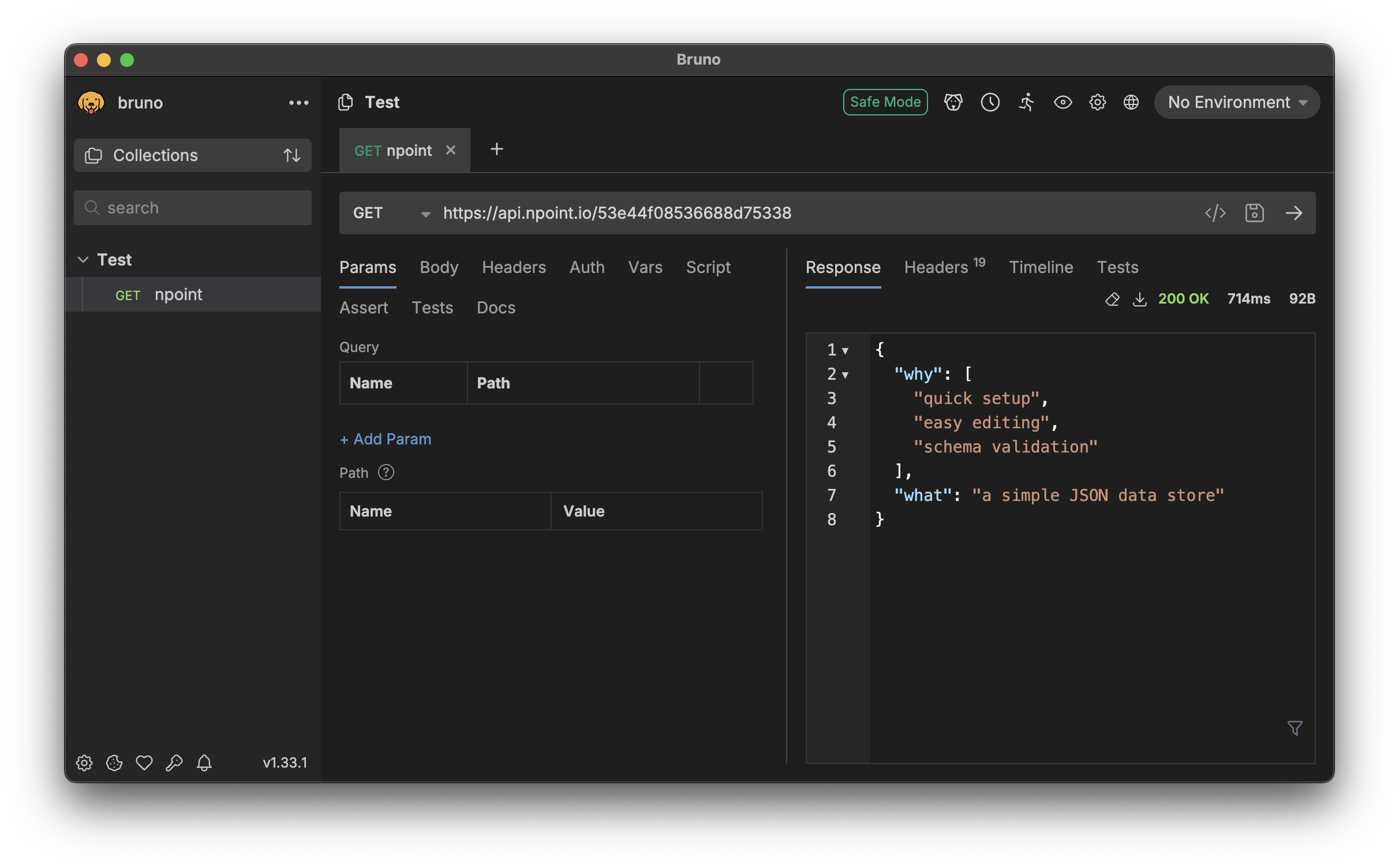Open the Script tab
1399x868 pixels.
[708, 267]
